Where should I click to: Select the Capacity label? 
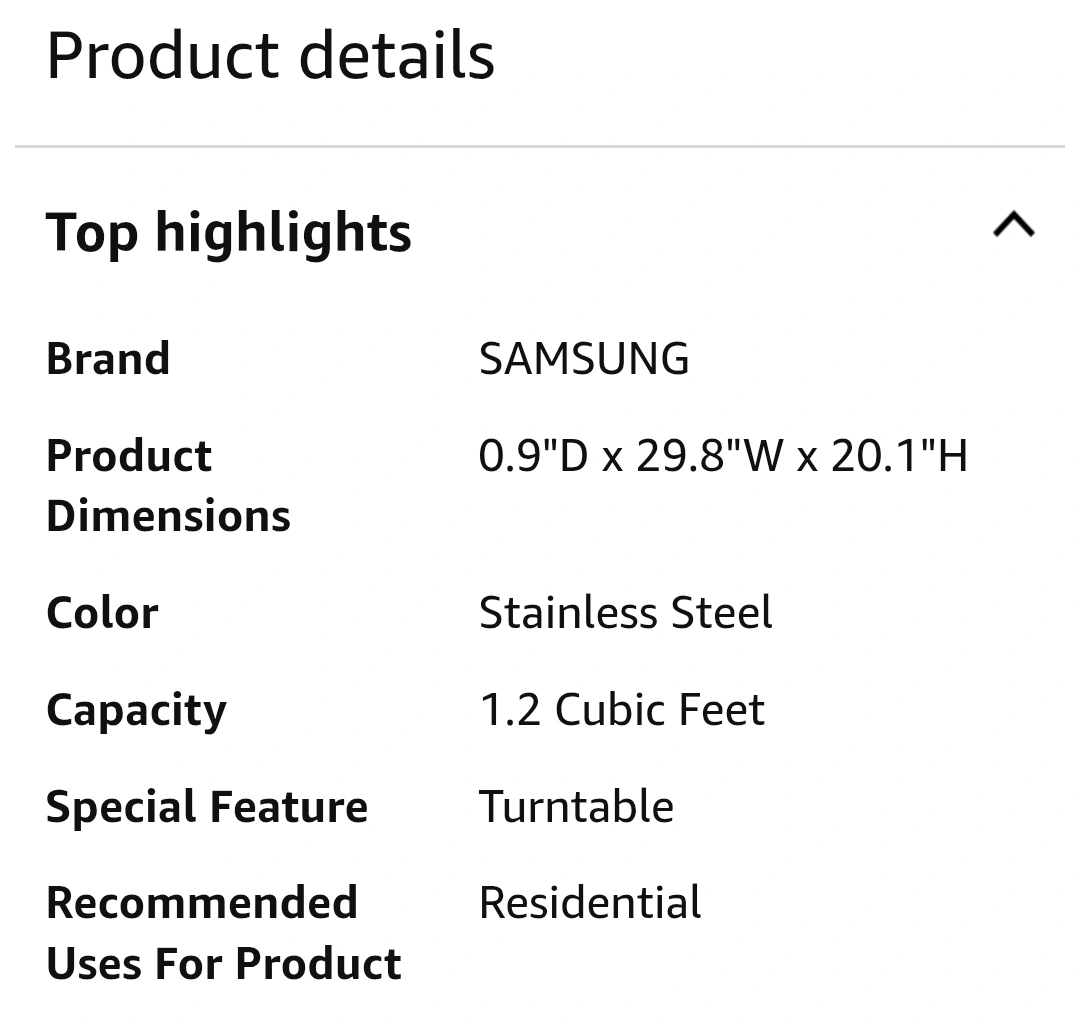pyautogui.click(x=136, y=711)
